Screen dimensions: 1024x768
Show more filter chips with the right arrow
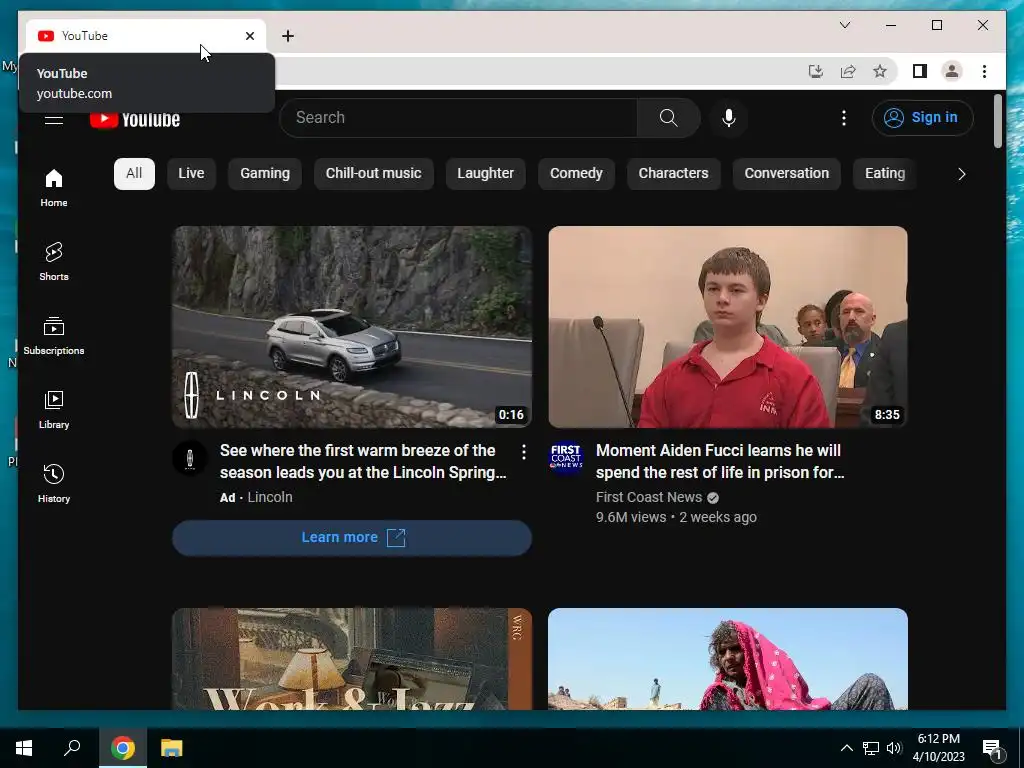click(961, 174)
